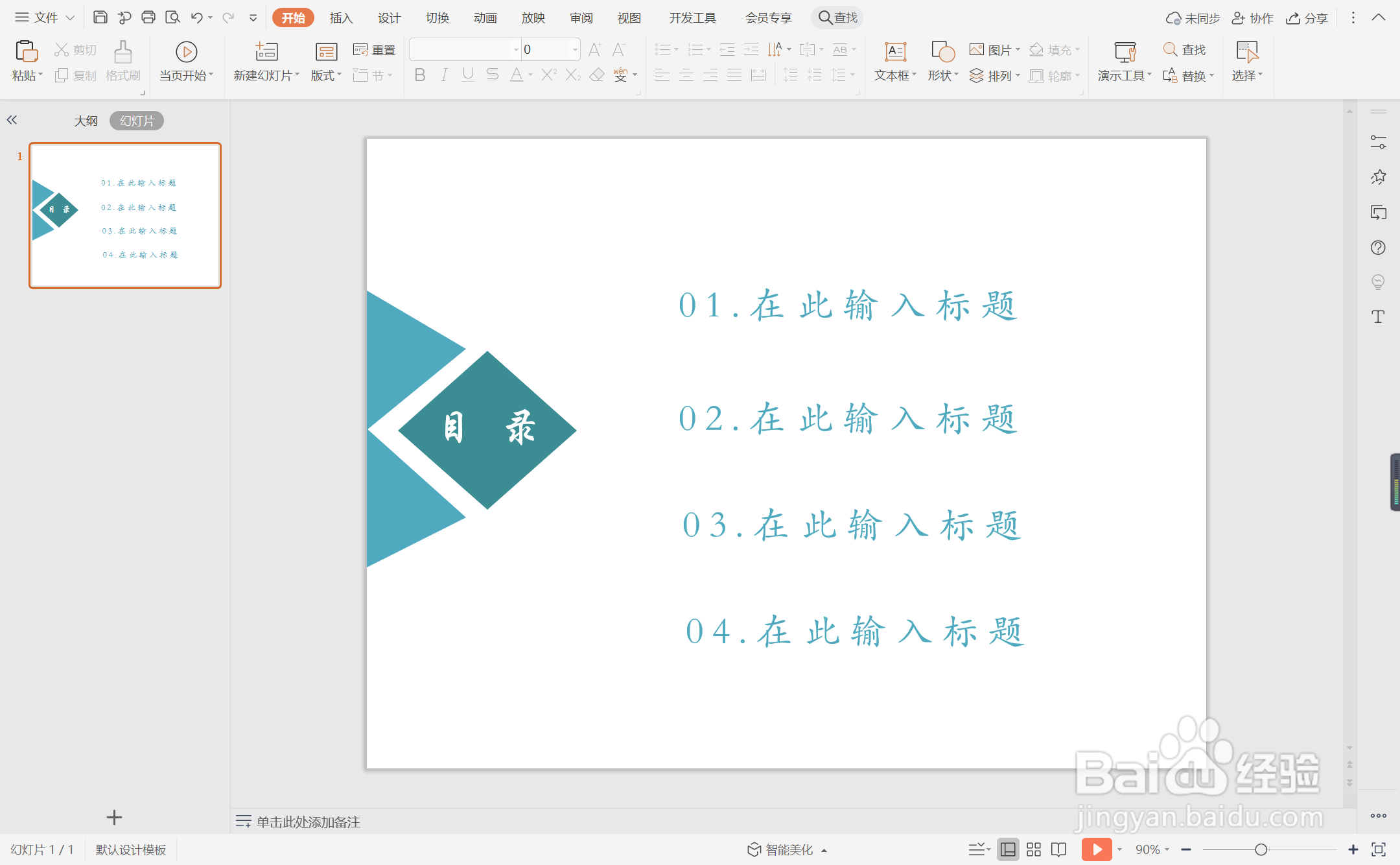The image size is (1400, 865).
Task: Click the zoom slider handle
Action: point(1261,849)
